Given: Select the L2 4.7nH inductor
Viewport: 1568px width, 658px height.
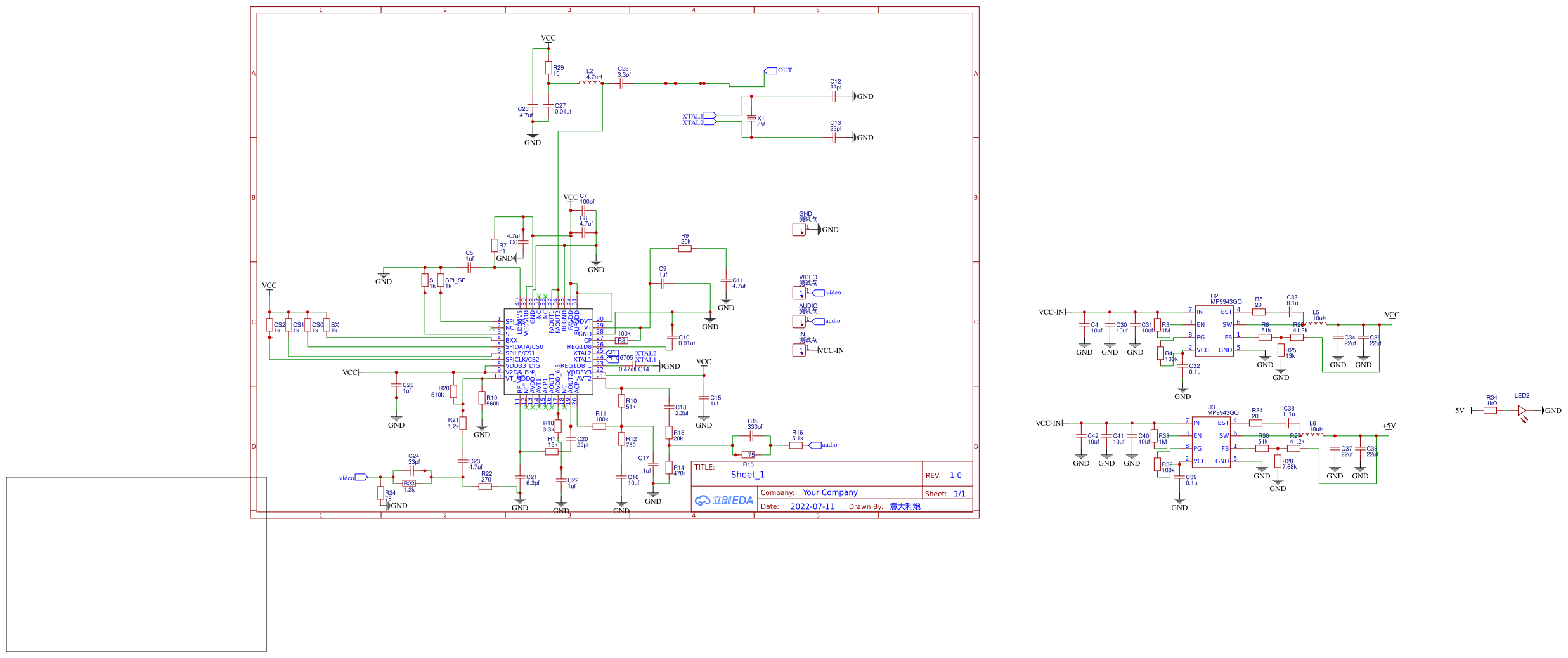Looking at the screenshot, I should pos(590,82).
